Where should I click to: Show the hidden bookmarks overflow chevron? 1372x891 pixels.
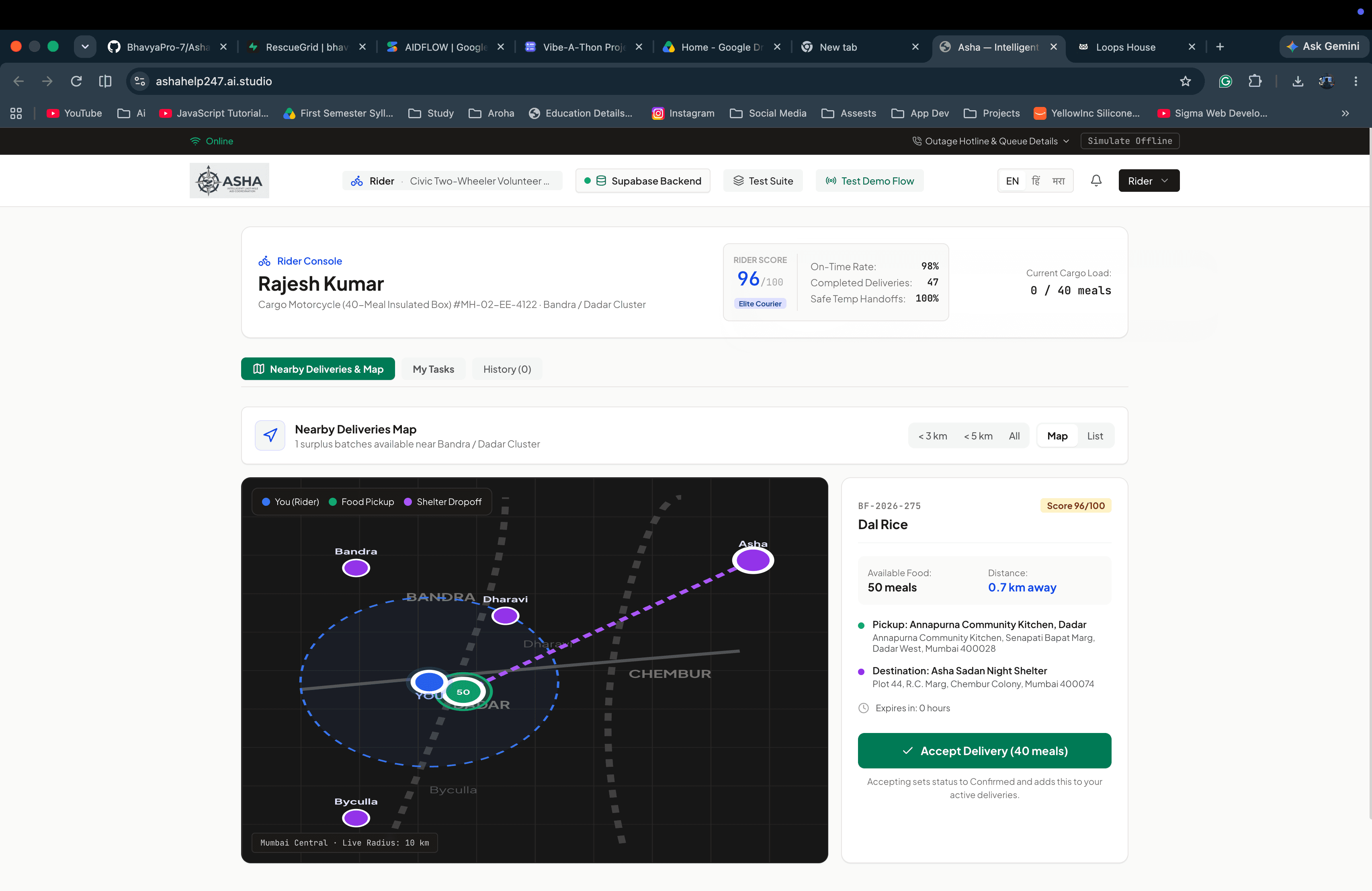tap(1345, 113)
